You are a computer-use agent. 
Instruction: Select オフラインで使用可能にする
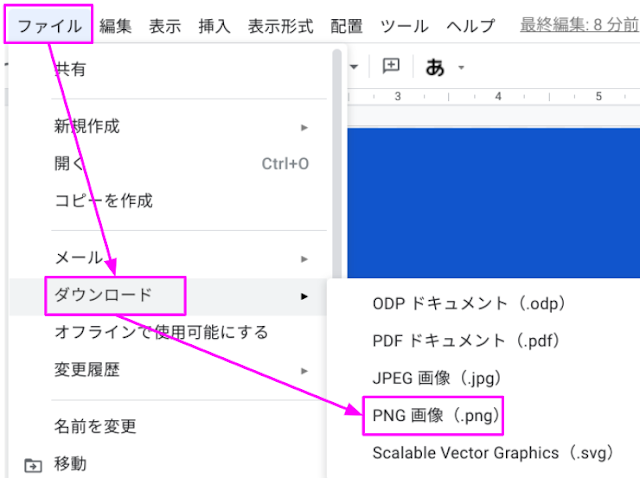(168, 333)
